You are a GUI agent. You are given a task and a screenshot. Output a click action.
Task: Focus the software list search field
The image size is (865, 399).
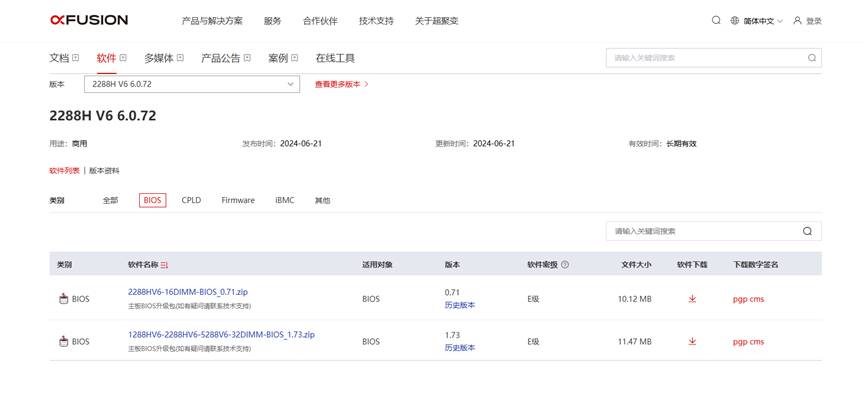coord(713,231)
